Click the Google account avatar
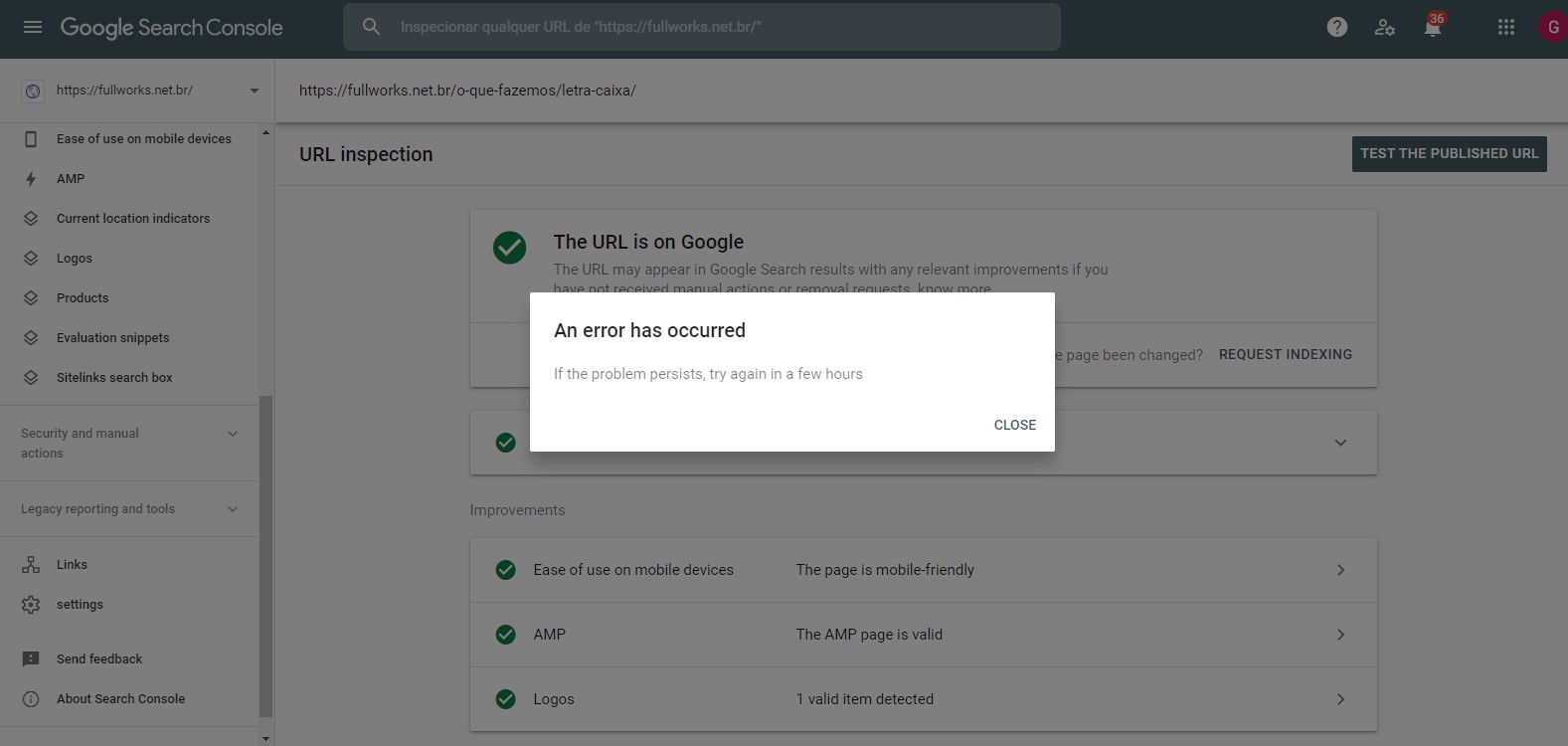 point(1552,27)
